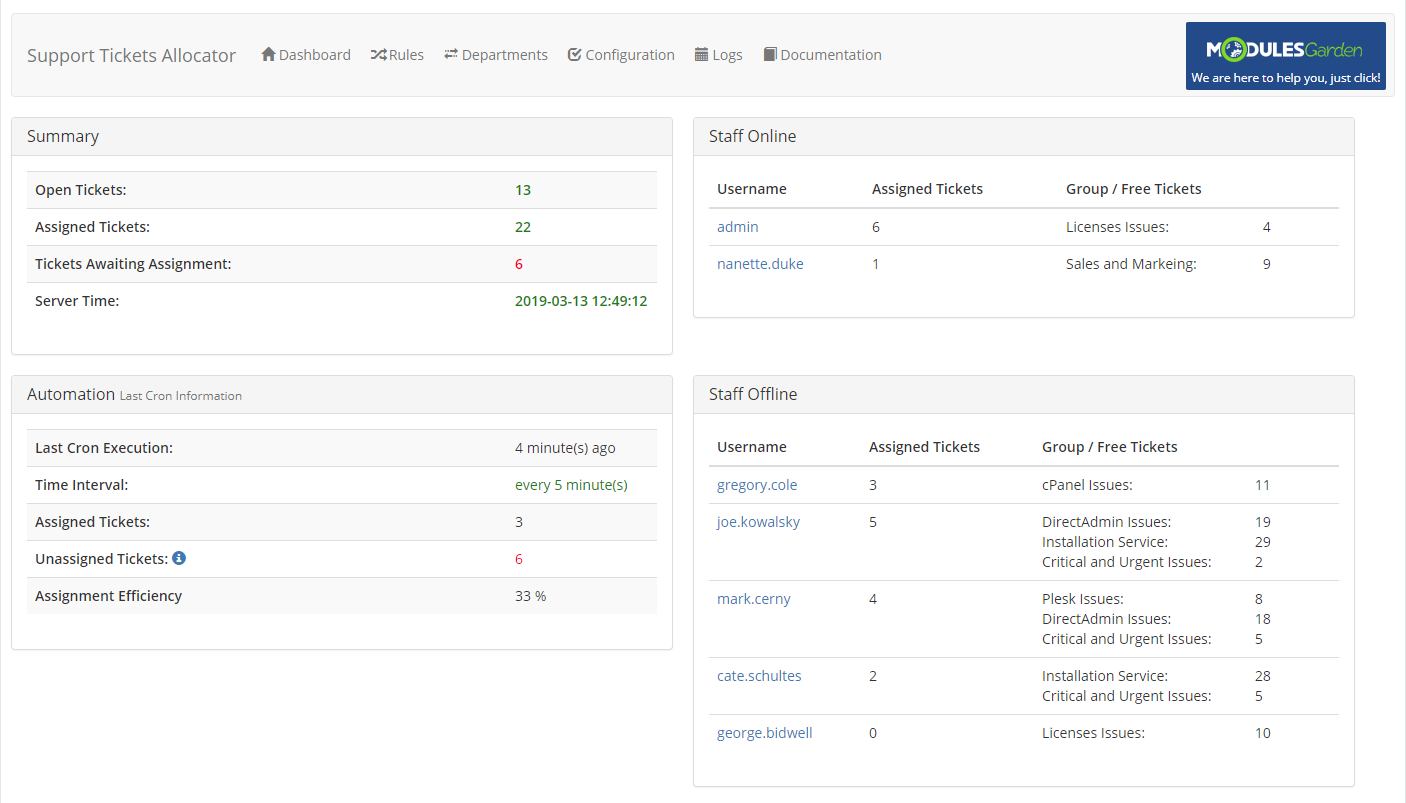Click the Support Tickets Allocator title
1406x803 pixels.
pyautogui.click(x=131, y=55)
